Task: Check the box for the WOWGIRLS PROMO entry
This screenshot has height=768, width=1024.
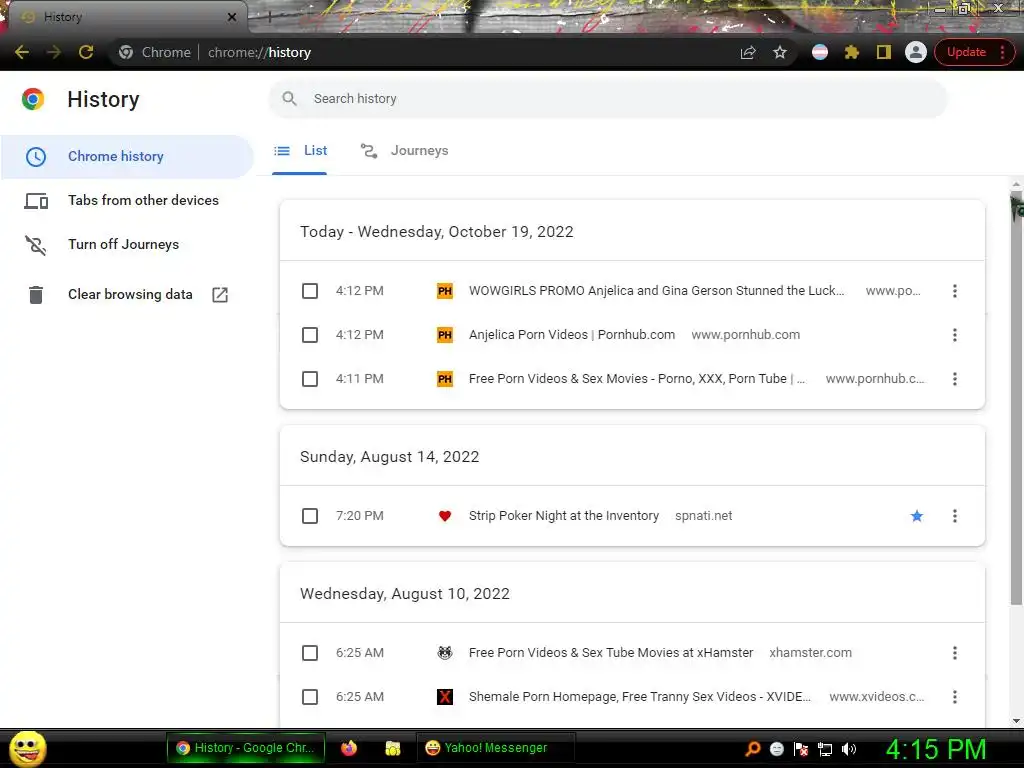Action: 310,291
